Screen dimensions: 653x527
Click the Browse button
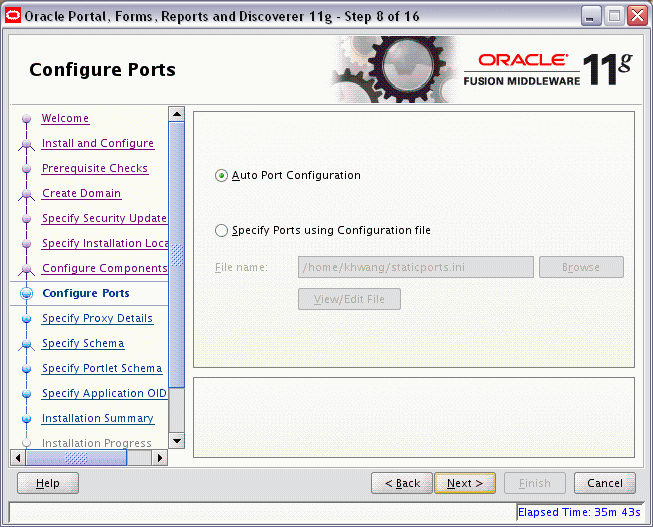581,267
